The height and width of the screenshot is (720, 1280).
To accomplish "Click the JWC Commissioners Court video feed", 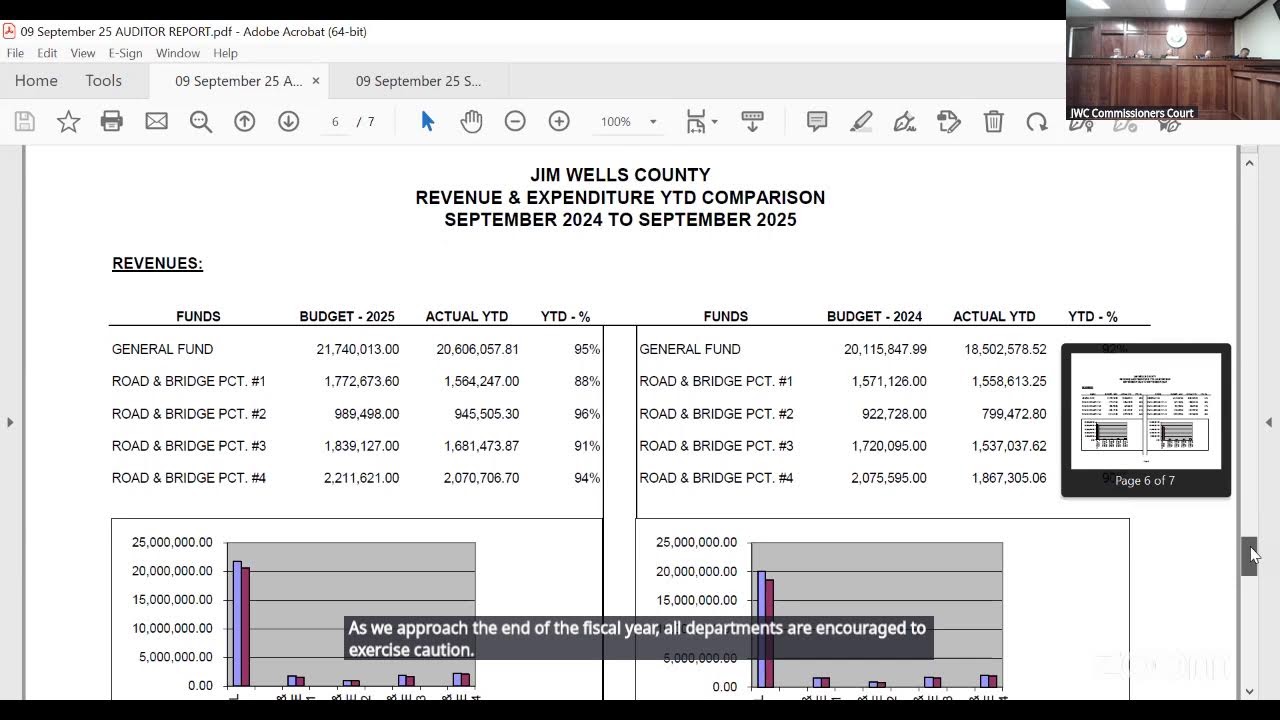I will coord(1172,60).
